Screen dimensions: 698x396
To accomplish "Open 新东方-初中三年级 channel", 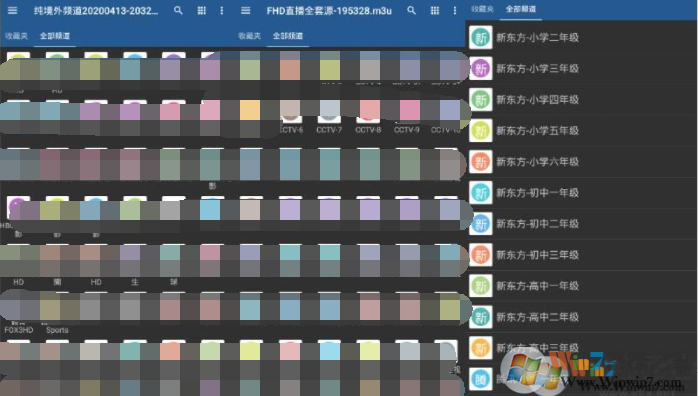I will pos(581,255).
